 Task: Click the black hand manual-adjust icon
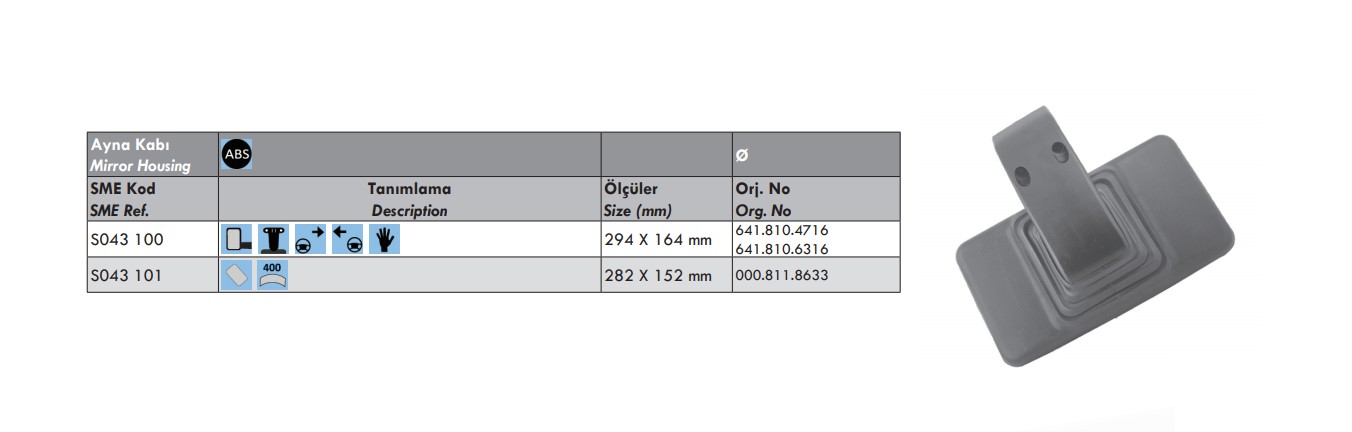[x=384, y=240]
